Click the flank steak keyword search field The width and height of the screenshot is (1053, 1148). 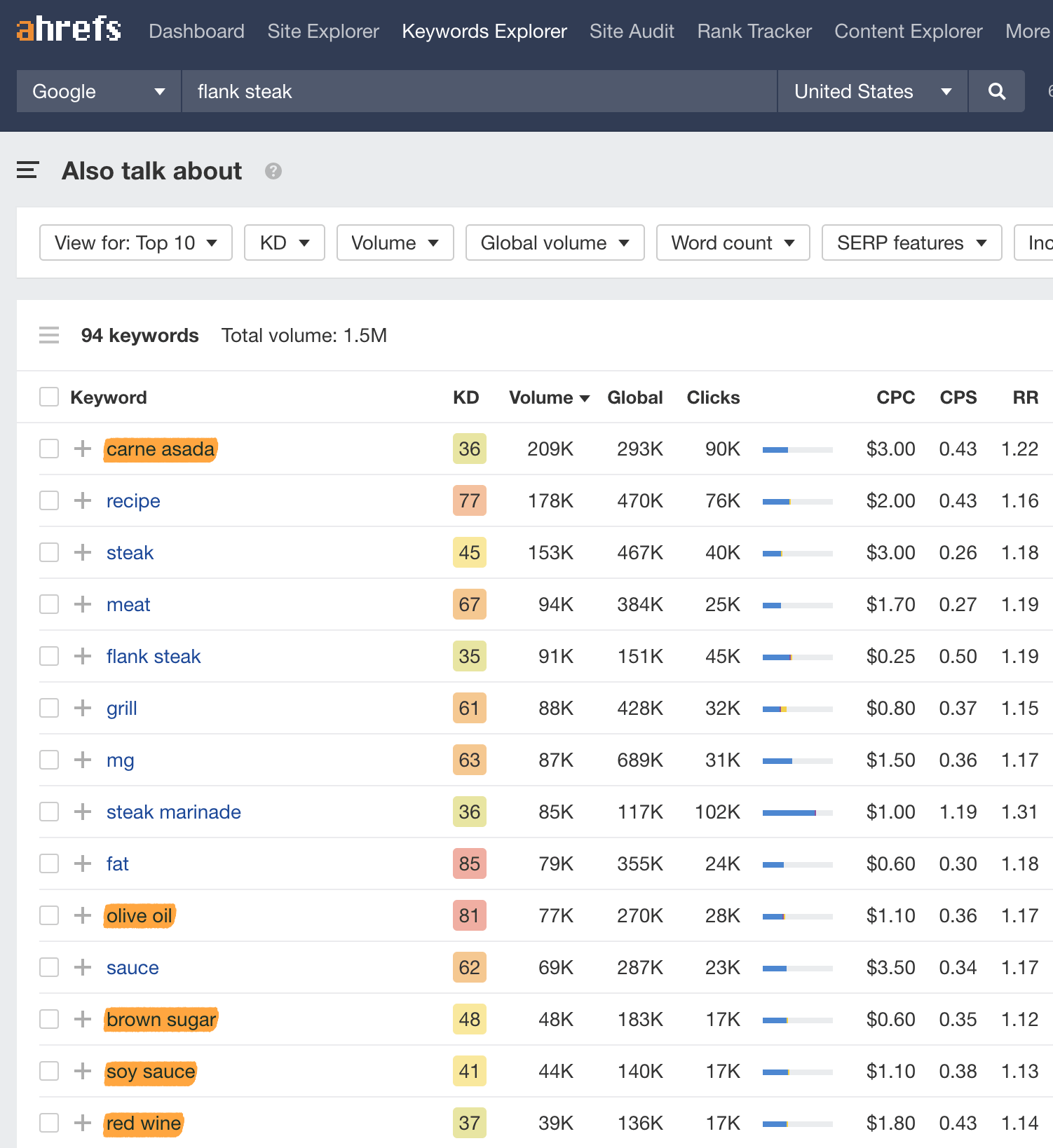click(478, 91)
